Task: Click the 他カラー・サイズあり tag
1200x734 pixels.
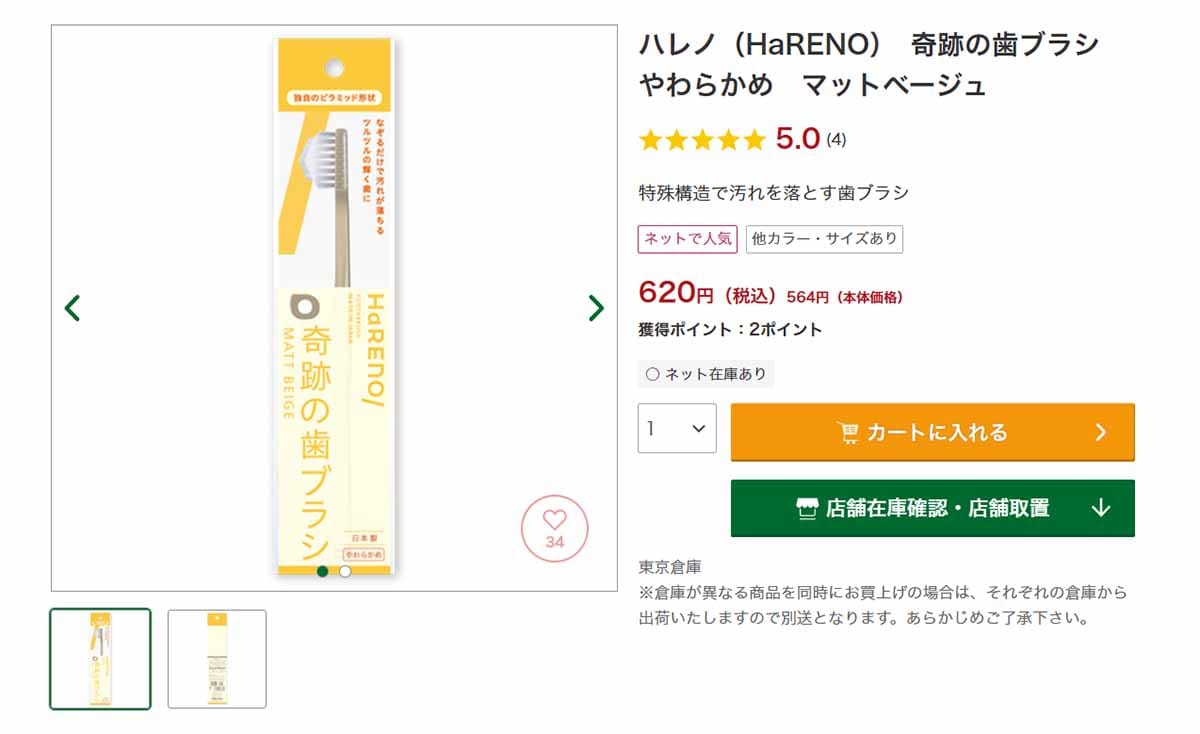Action: tap(824, 239)
